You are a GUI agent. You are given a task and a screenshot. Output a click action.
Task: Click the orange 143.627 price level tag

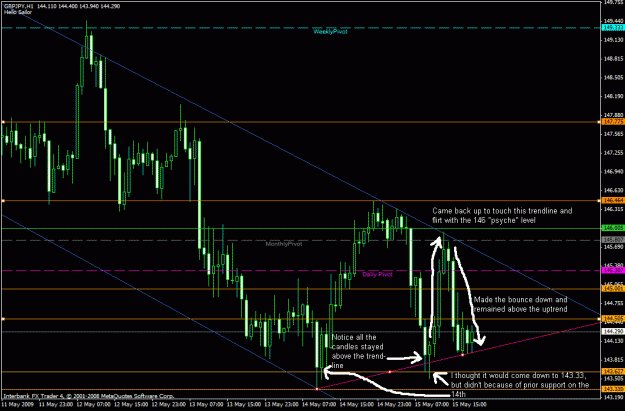613,372
